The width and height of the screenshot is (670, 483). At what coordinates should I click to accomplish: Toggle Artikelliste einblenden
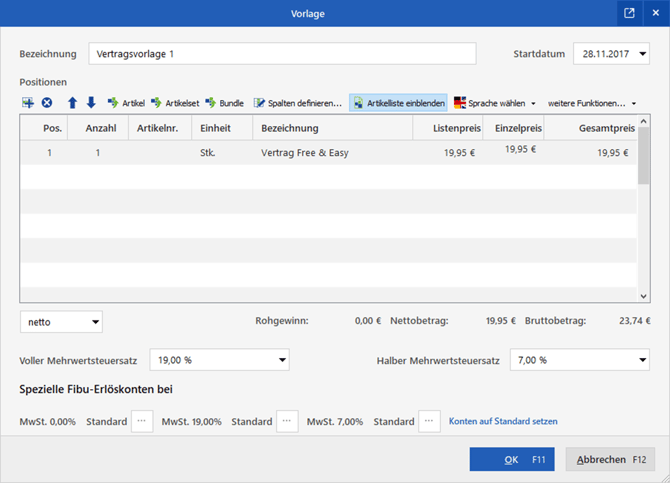click(398, 103)
